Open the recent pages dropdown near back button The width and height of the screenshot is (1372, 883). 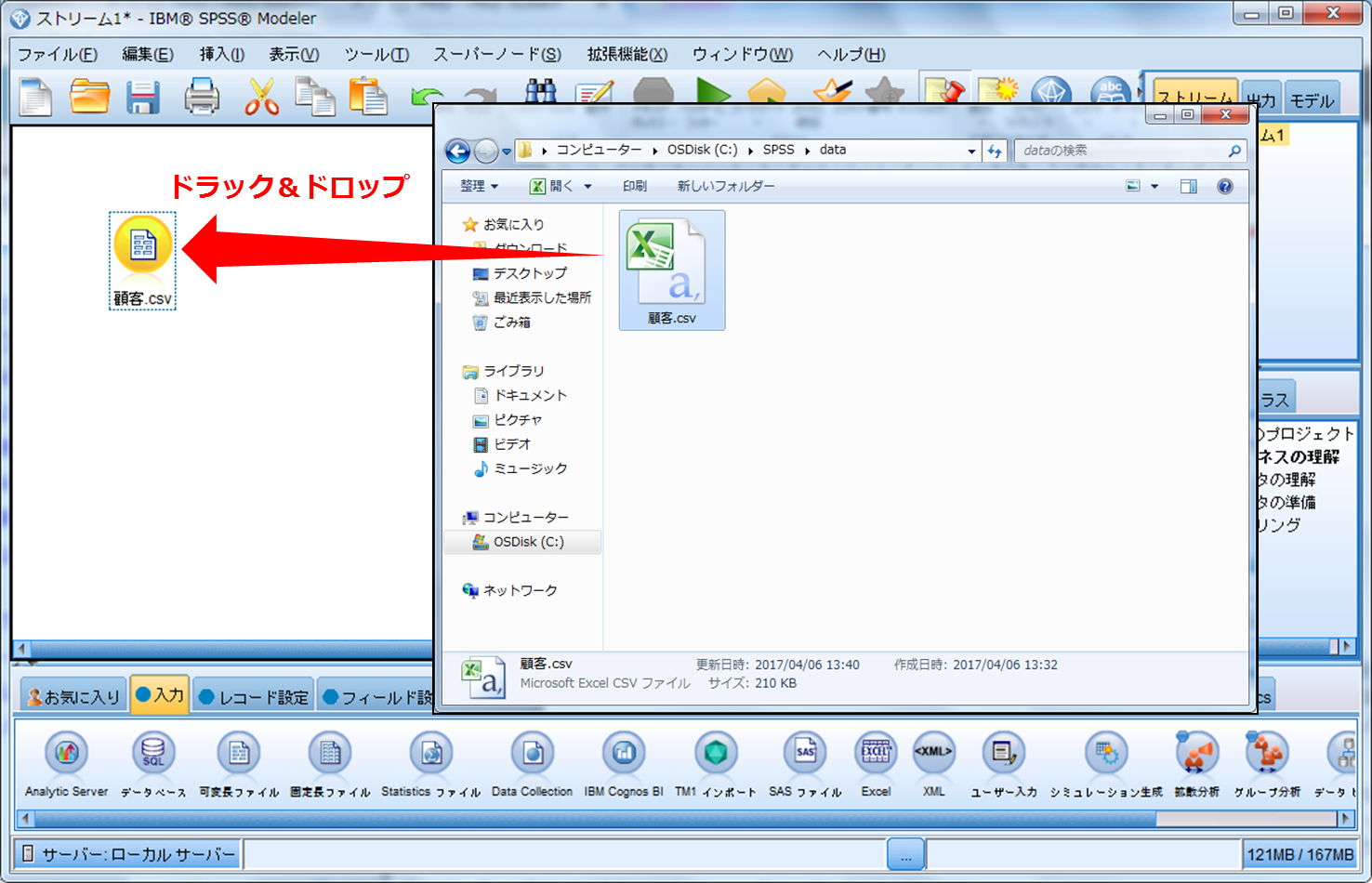click(507, 151)
